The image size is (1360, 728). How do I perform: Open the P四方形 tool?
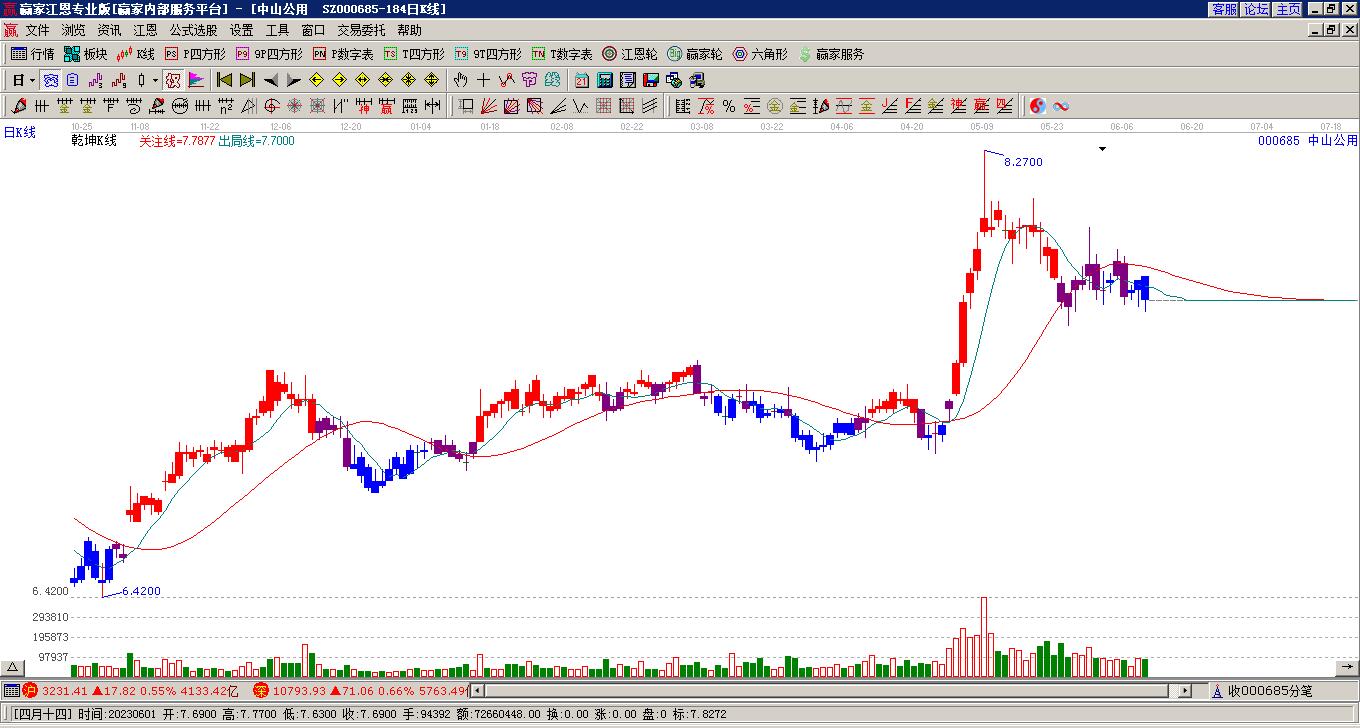point(195,54)
